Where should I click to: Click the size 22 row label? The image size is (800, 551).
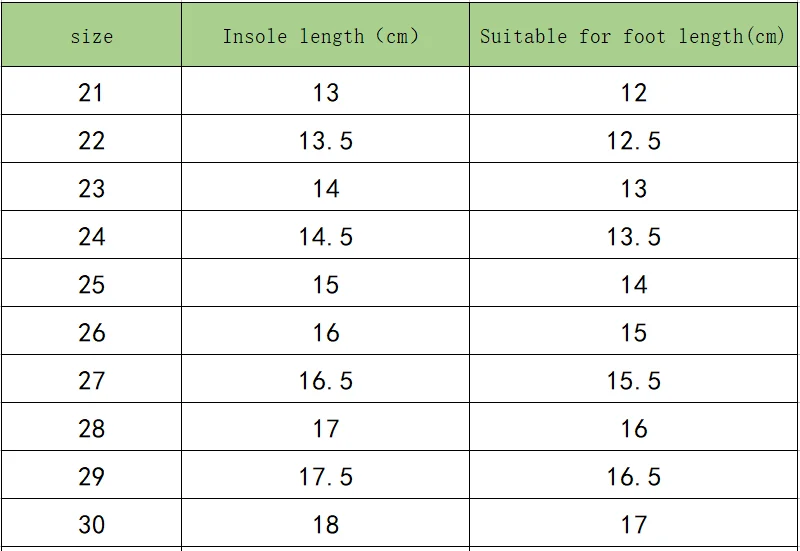(91, 141)
